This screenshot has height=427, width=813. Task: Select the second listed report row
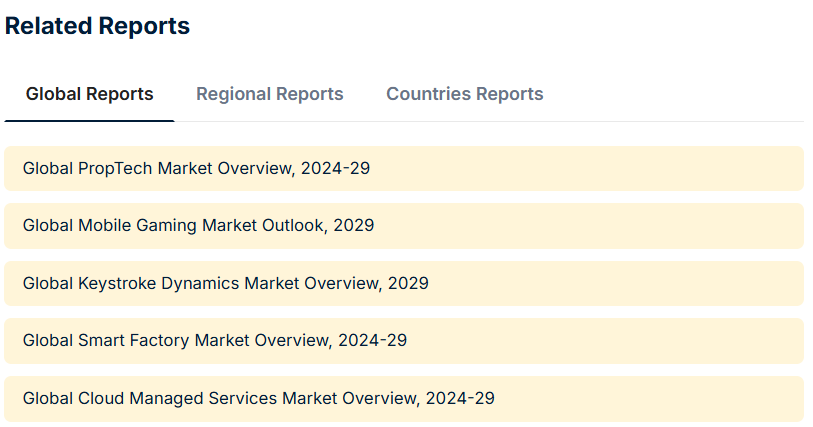coord(404,226)
